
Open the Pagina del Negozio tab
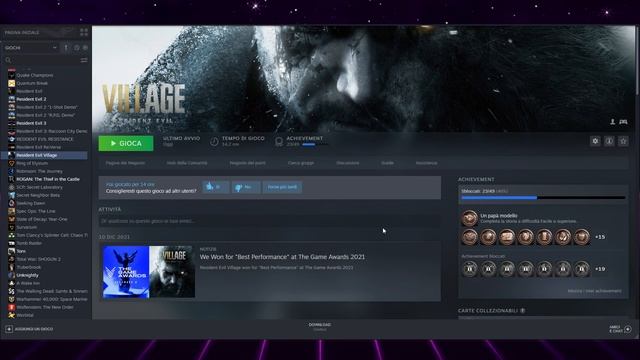tap(125, 163)
